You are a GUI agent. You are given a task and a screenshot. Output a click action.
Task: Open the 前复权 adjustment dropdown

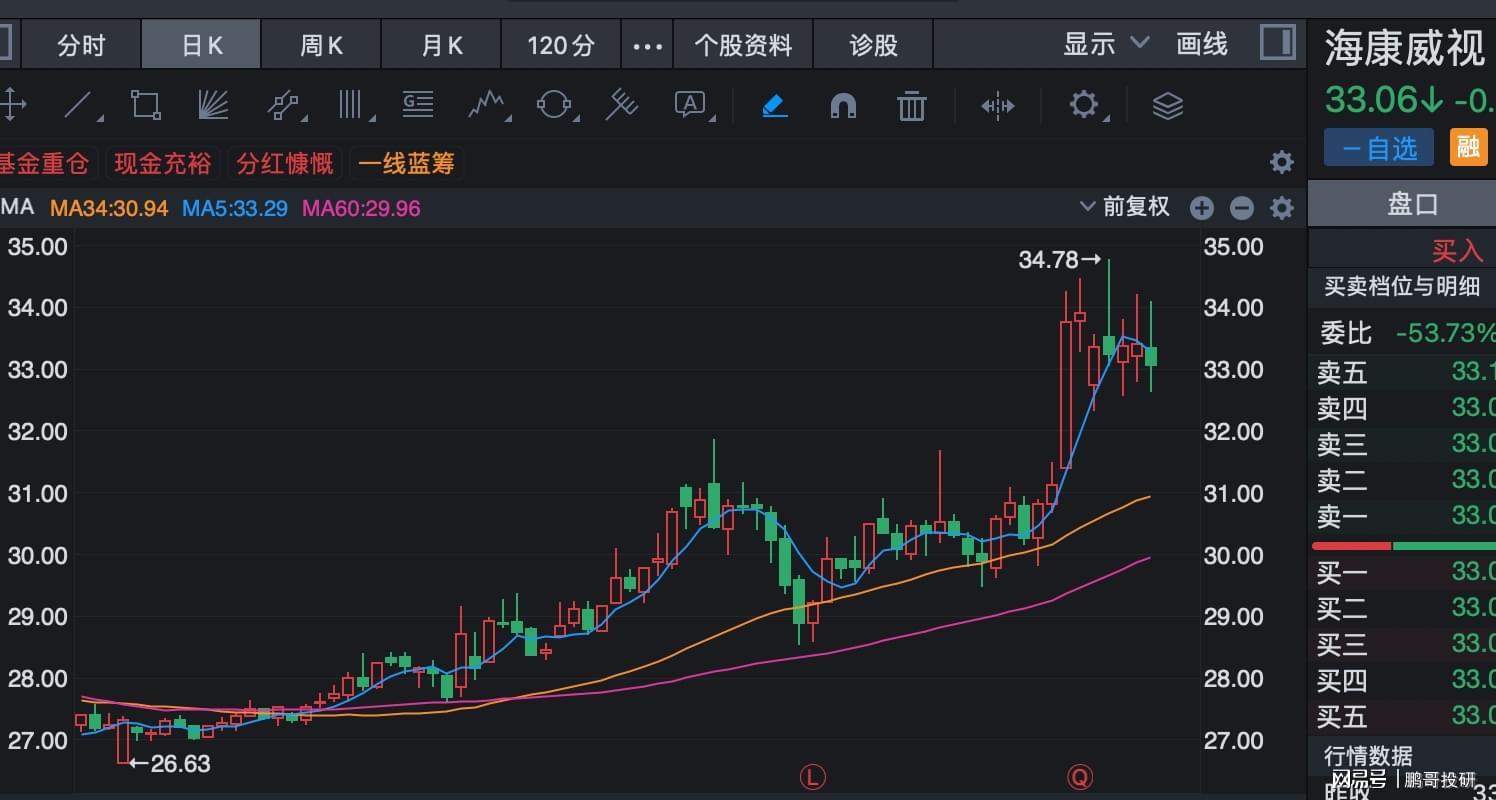pos(1125,207)
